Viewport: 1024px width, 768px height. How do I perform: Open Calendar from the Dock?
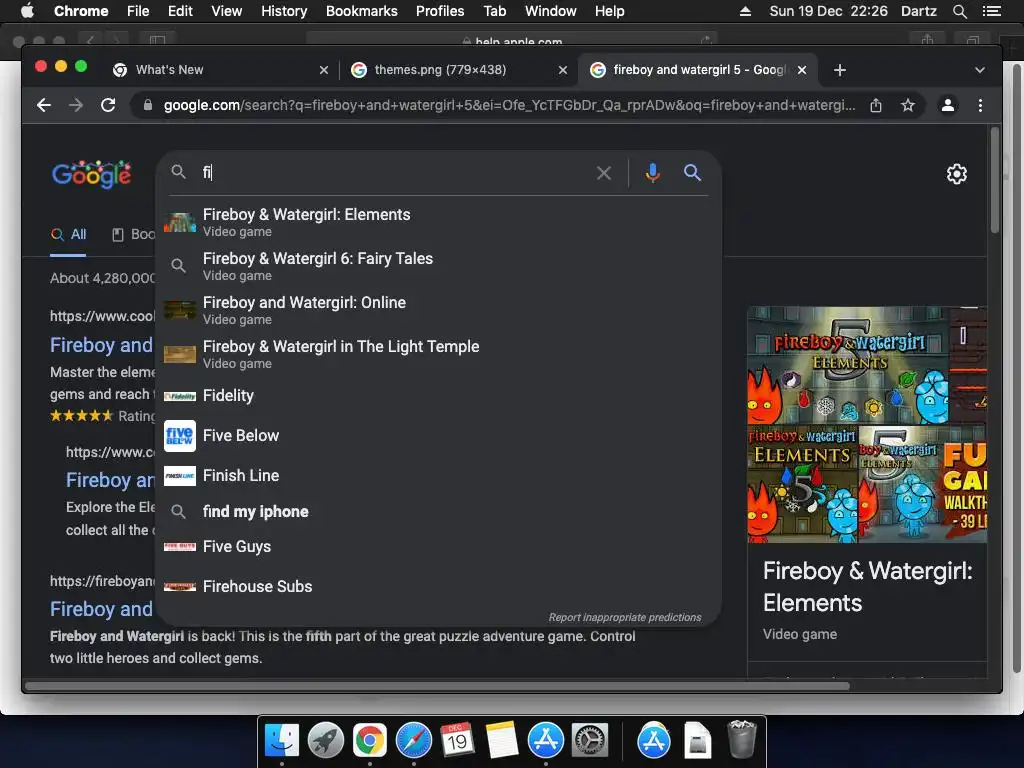[457, 741]
